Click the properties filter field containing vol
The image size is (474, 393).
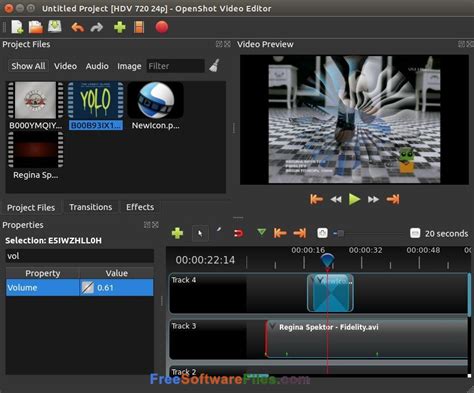click(x=80, y=256)
